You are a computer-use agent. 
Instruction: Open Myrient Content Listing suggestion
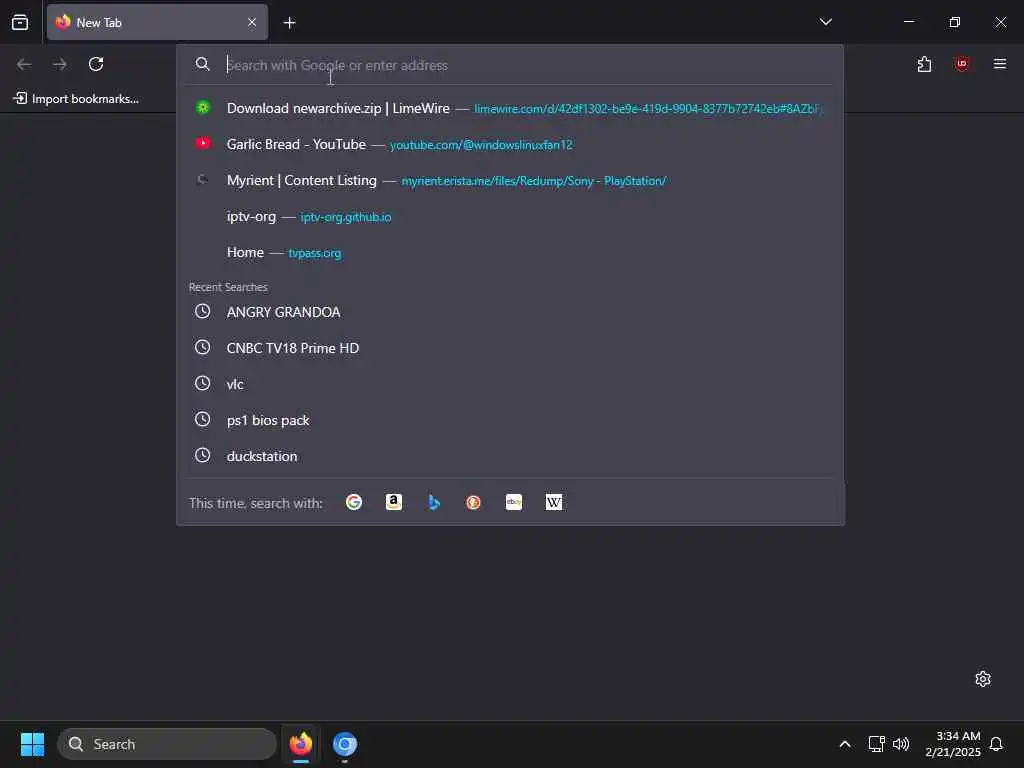510,180
